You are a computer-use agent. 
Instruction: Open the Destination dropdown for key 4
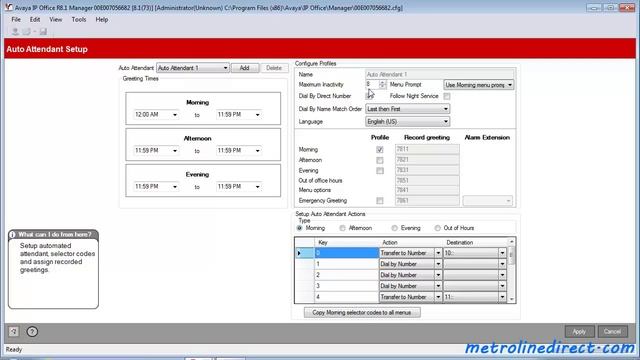pos(502,297)
